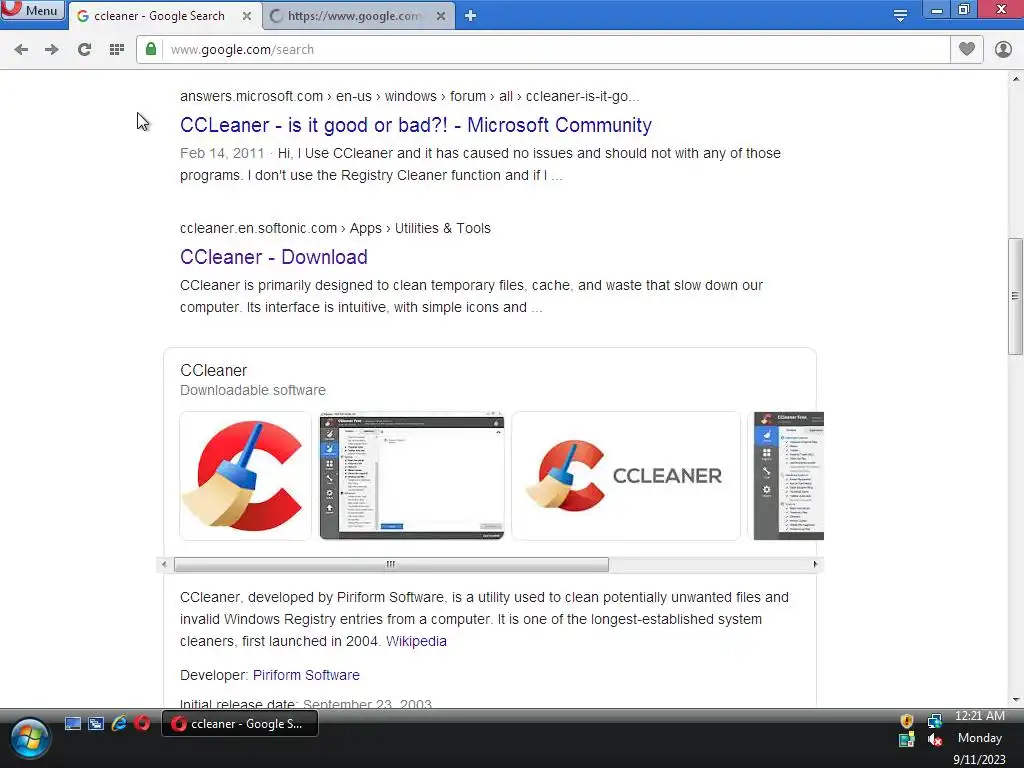Click the image carousel left scroll arrow

click(x=164, y=564)
